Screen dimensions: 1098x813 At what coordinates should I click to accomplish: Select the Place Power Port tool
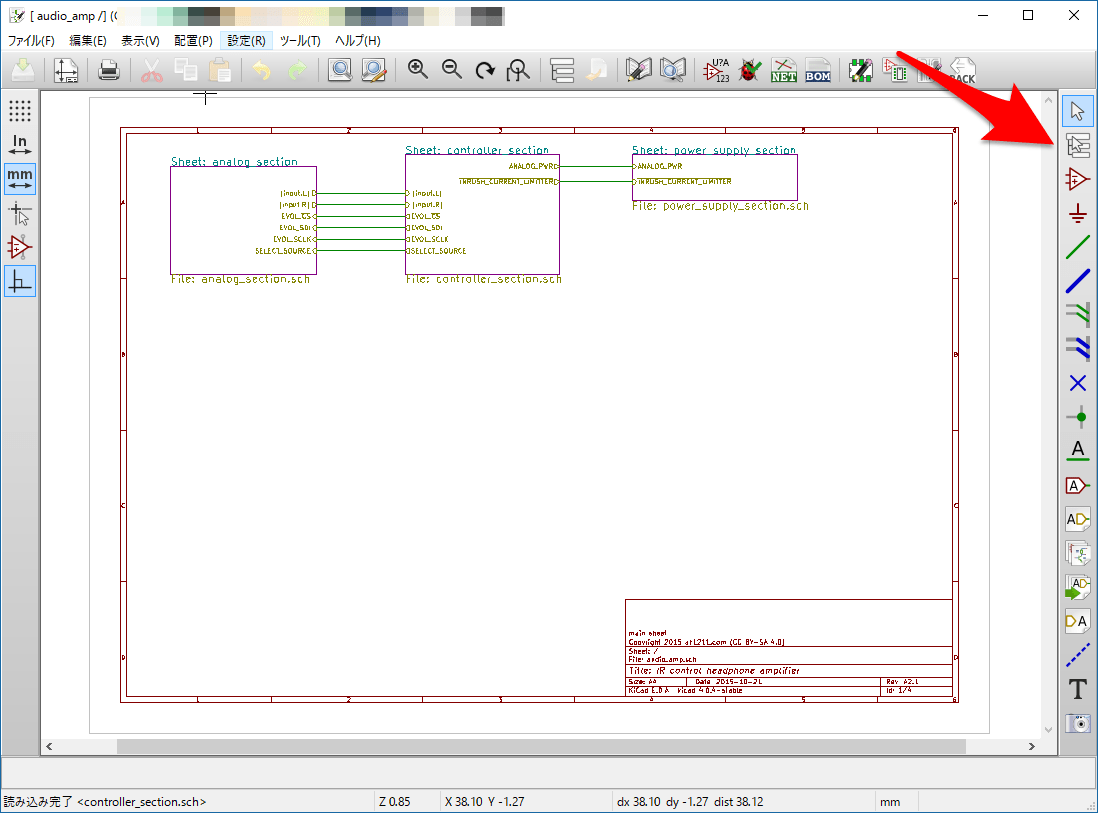coord(1078,213)
